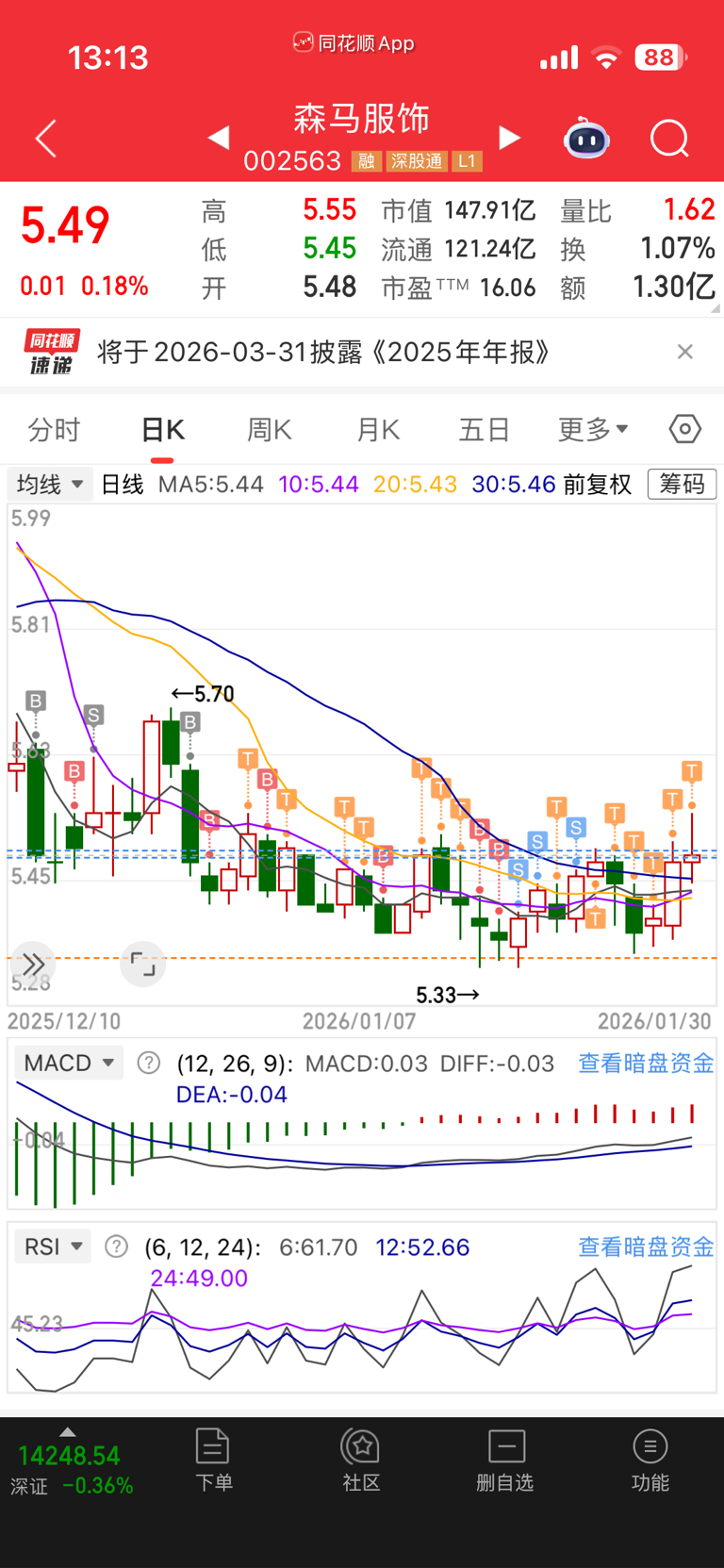Switch to 分时 intraday tab
Screen dimensions: 724x1568
54,430
